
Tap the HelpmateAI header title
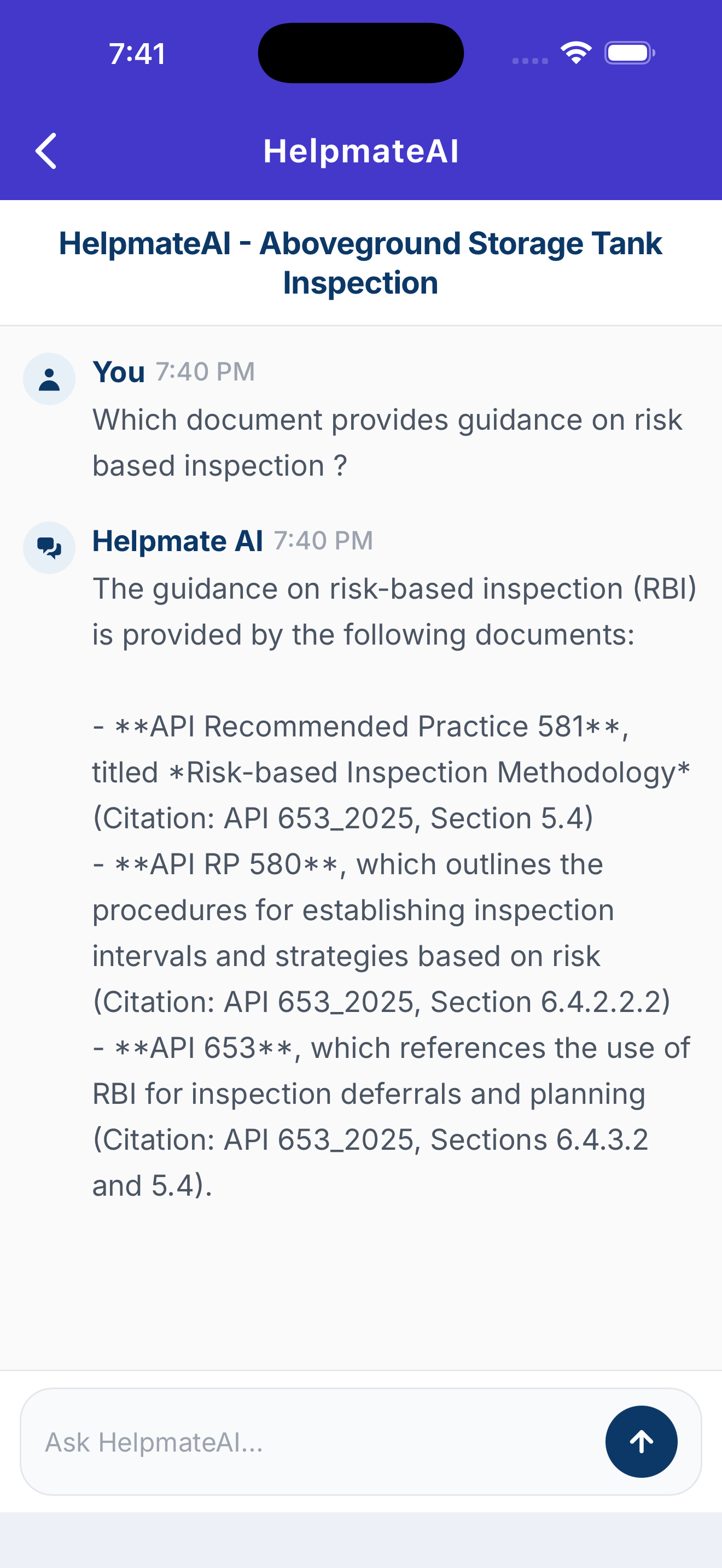(361, 151)
